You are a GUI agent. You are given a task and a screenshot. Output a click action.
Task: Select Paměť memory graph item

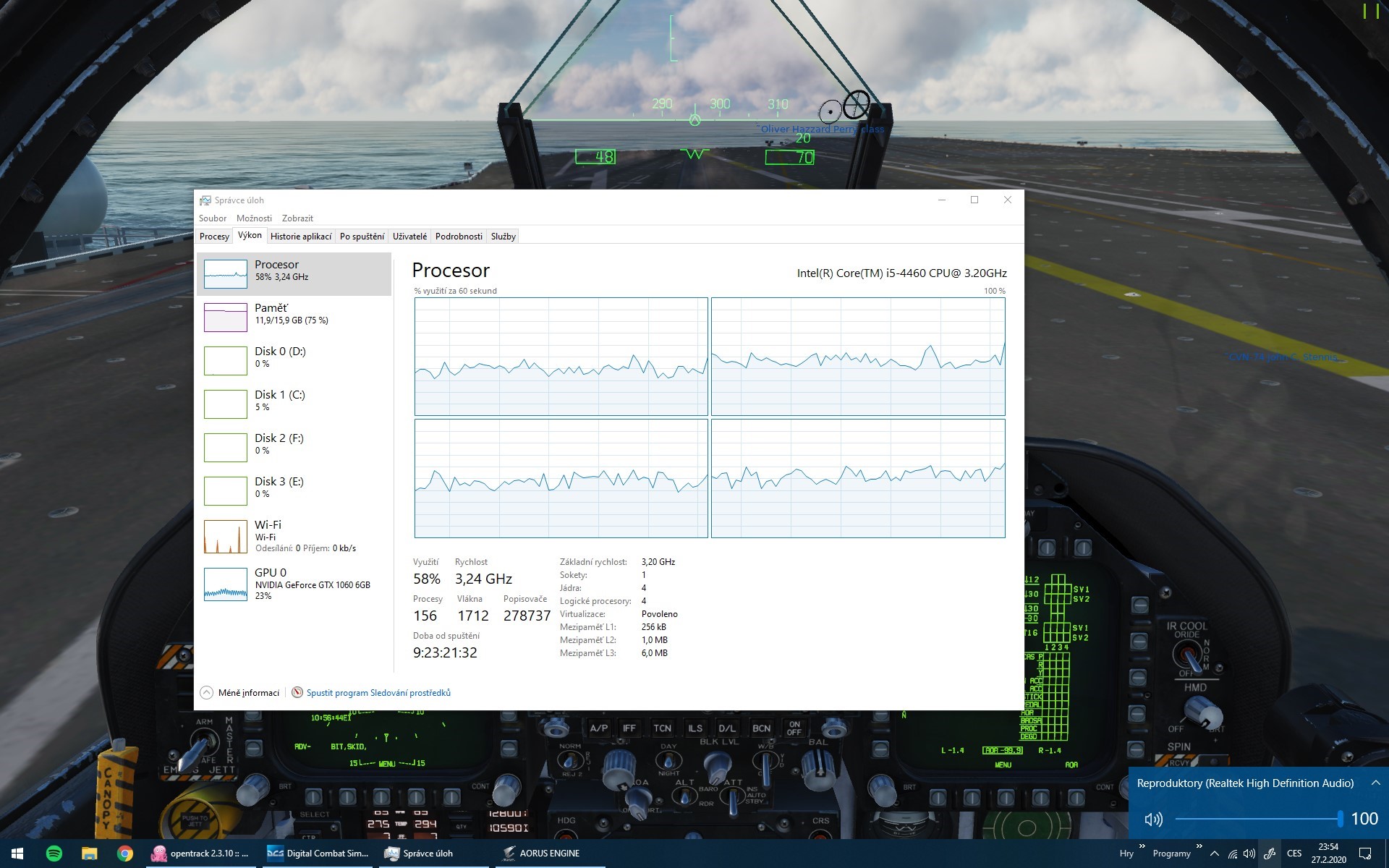tap(294, 317)
